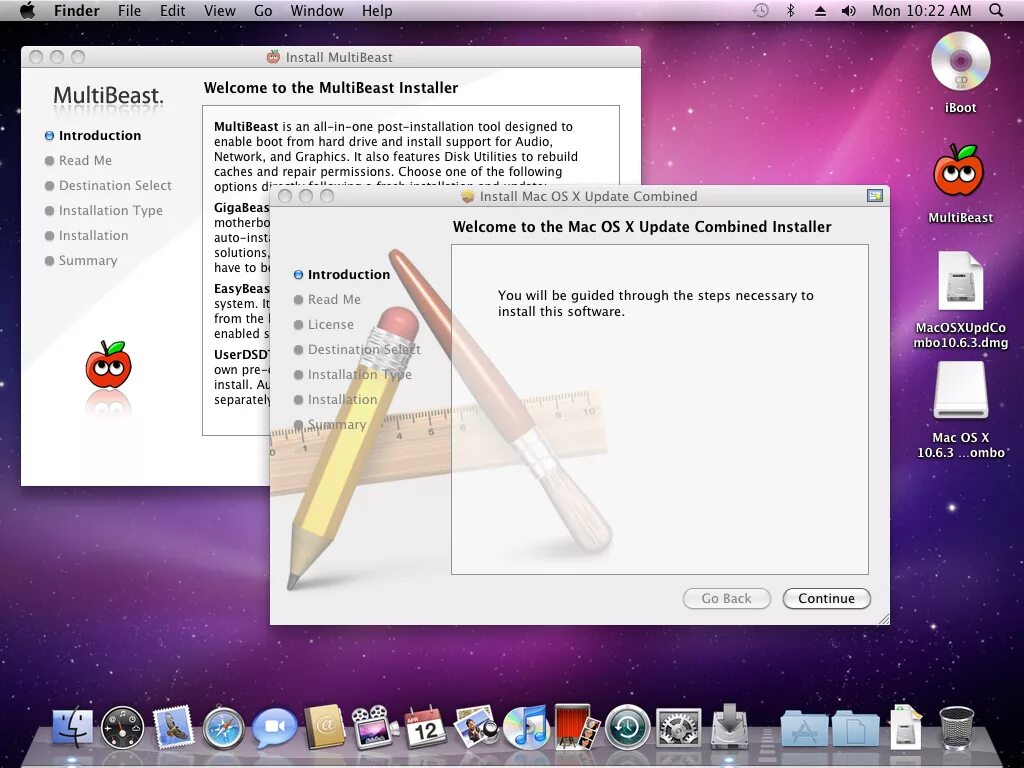1024x768 pixels.
Task: Open the File menu
Action: pos(129,10)
